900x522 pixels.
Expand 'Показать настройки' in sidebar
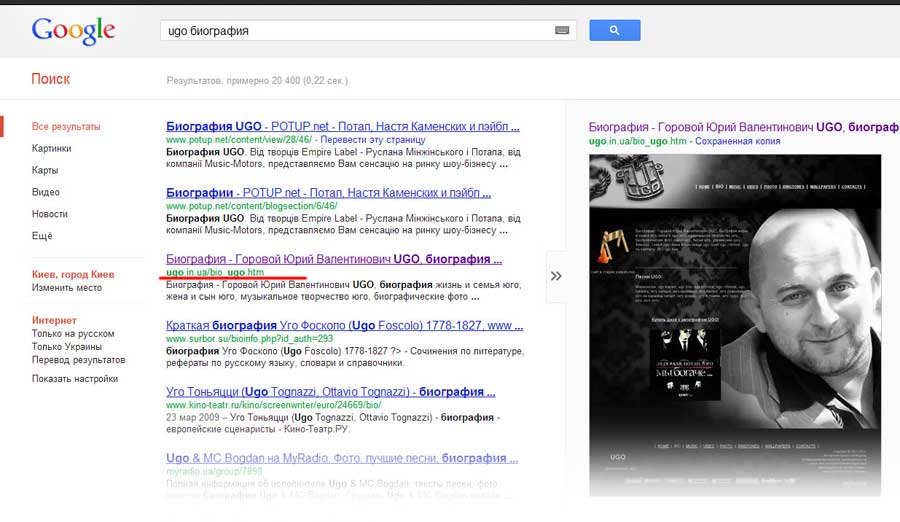coord(75,379)
